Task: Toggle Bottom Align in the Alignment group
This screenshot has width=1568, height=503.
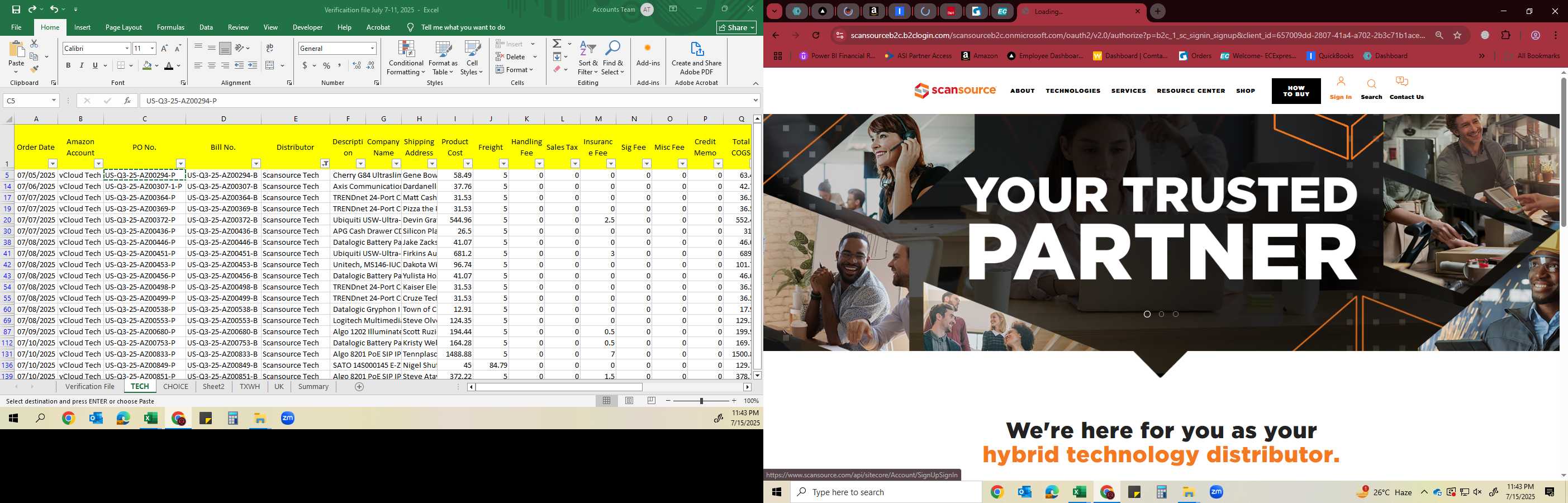Action: pyautogui.click(x=225, y=48)
